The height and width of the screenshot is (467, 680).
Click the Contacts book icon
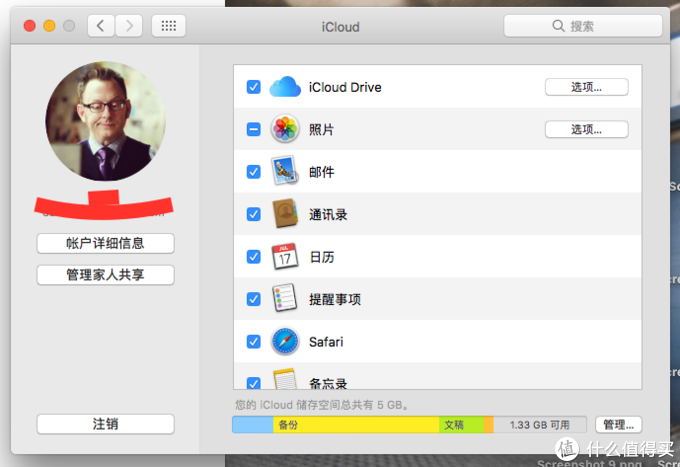(x=285, y=213)
